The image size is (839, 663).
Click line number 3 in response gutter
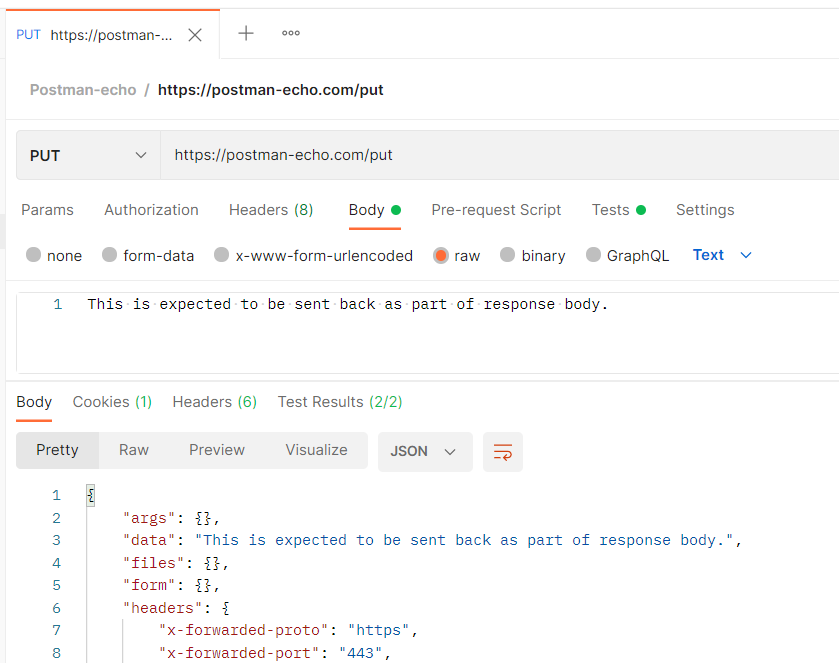(x=56, y=540)
